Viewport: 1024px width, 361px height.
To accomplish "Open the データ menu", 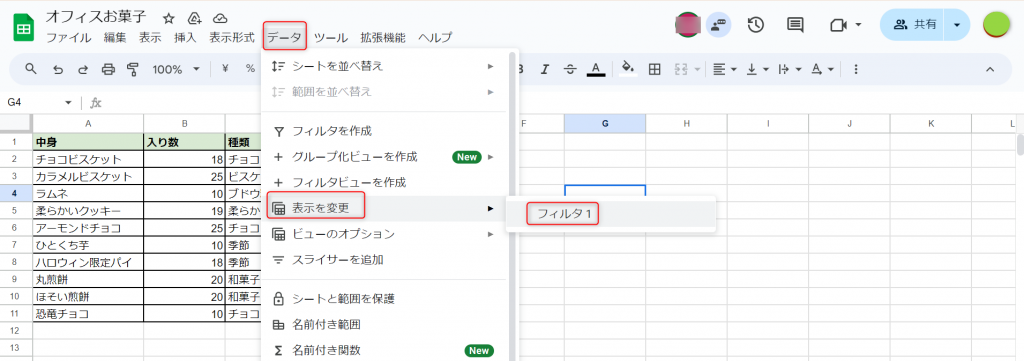I will 285,37.
